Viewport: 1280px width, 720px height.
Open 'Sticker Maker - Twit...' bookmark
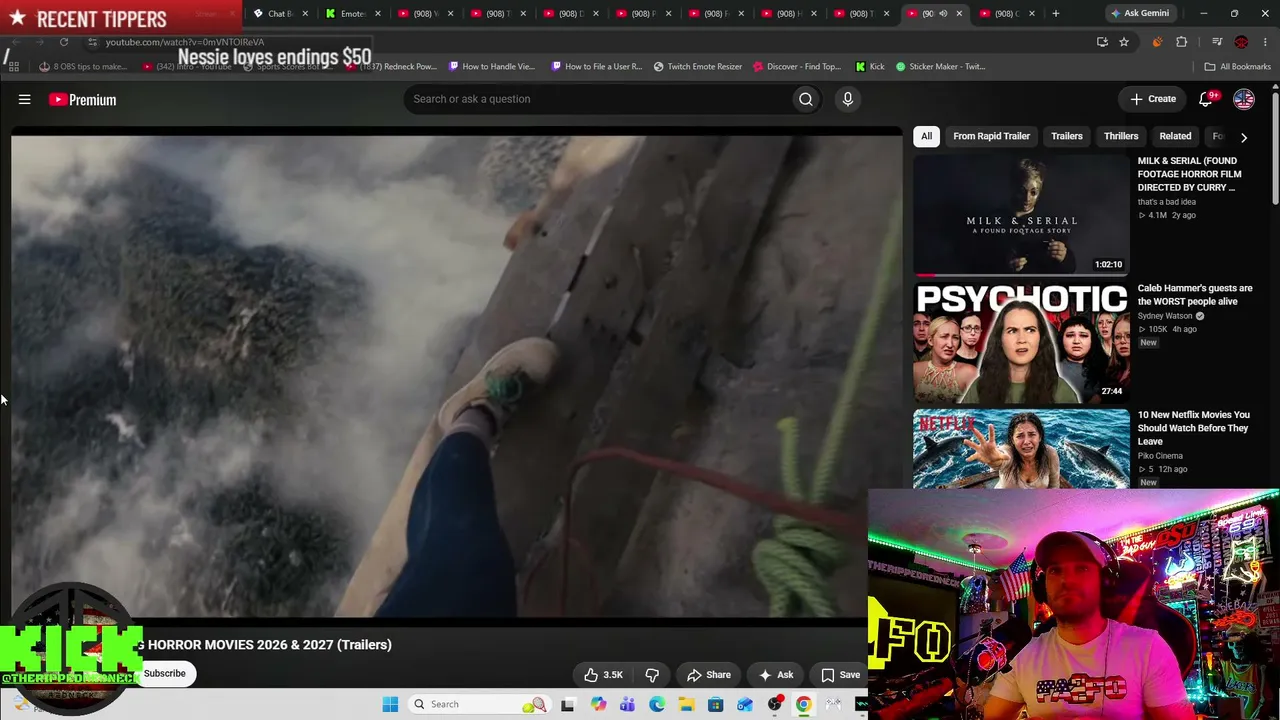point(941,67)
